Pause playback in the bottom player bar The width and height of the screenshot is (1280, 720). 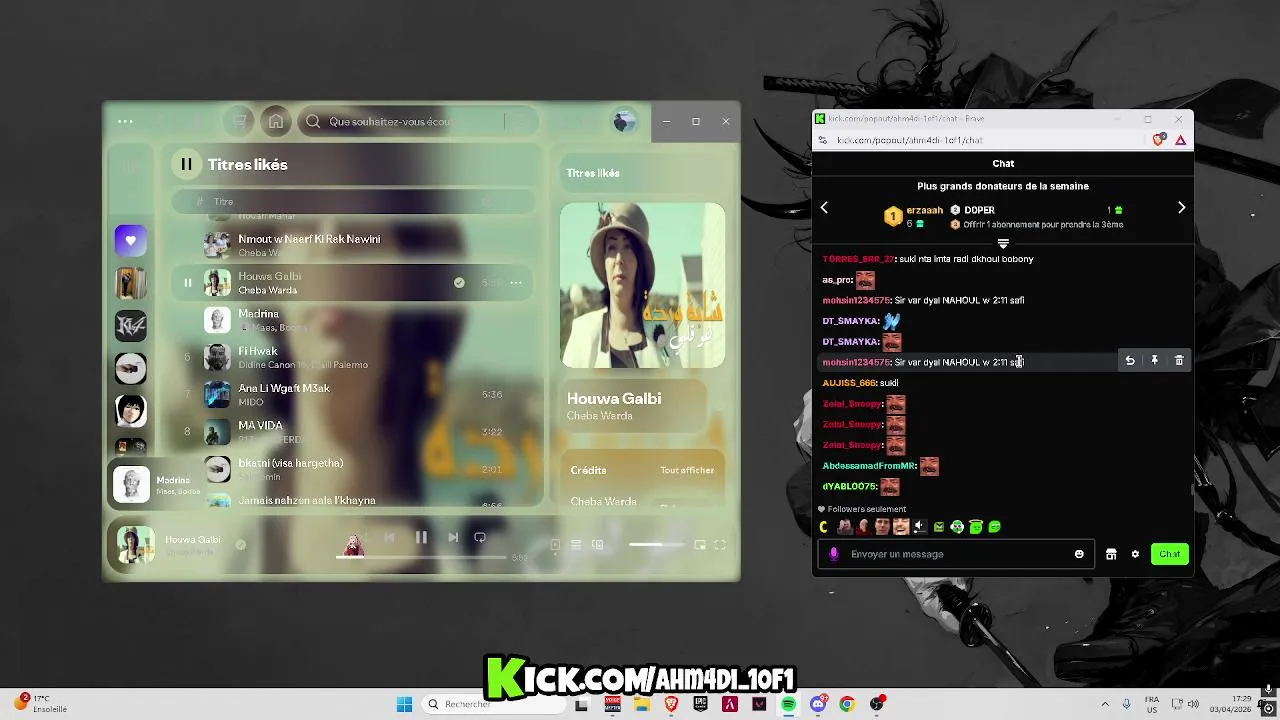(421, 538)
